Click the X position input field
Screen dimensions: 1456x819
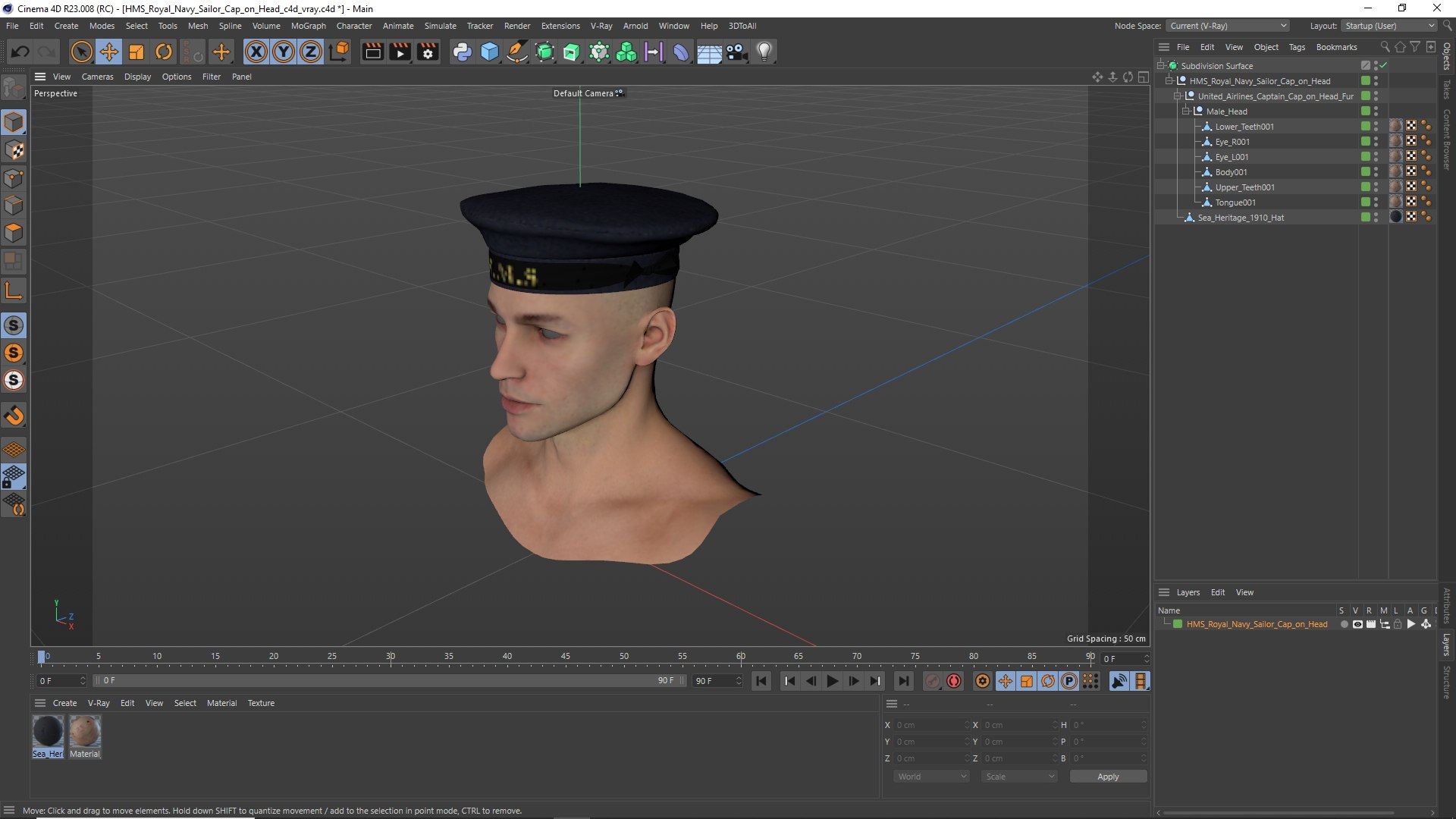tap(930, 725)
